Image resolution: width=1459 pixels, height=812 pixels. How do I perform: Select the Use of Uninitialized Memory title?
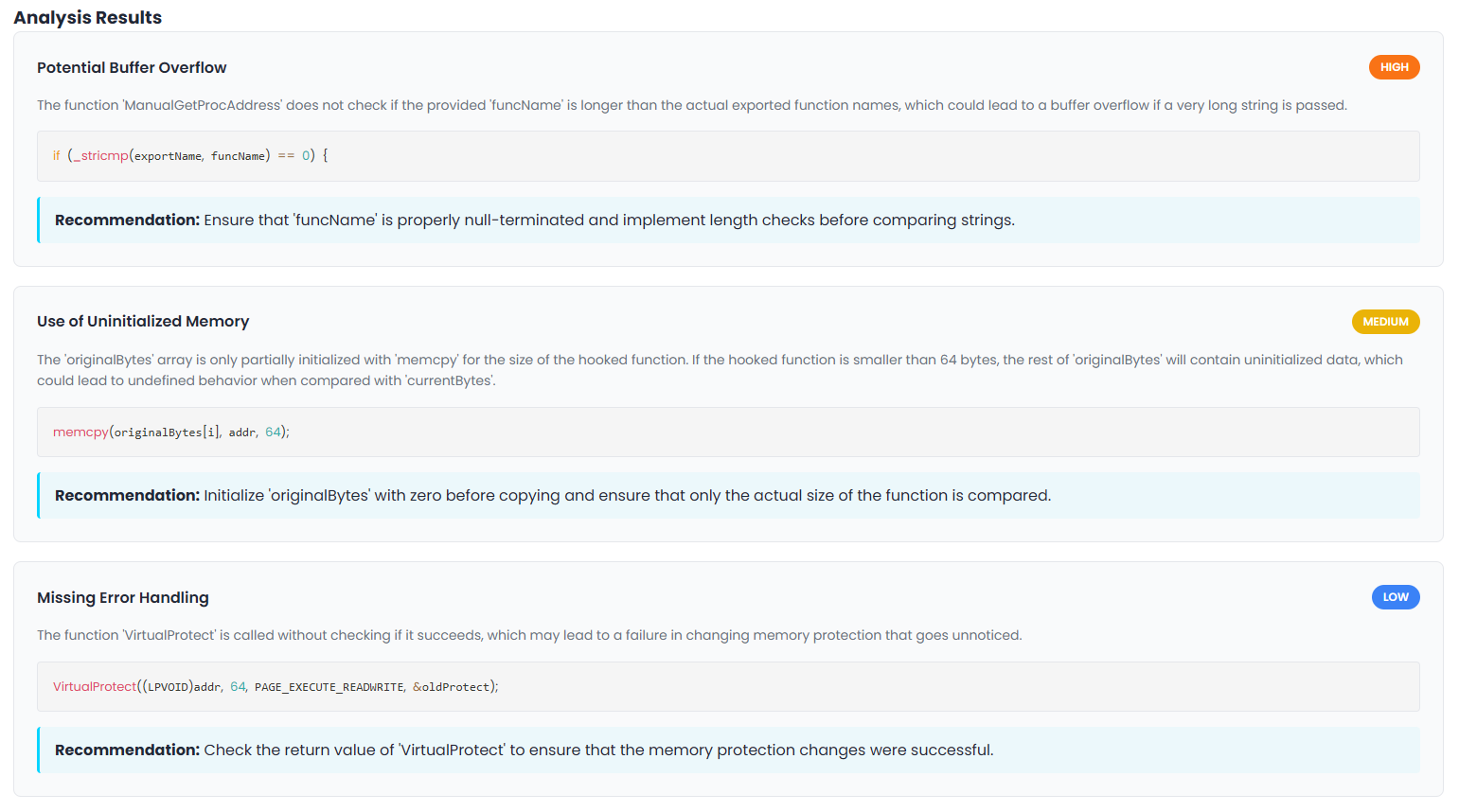coord(143,322)
